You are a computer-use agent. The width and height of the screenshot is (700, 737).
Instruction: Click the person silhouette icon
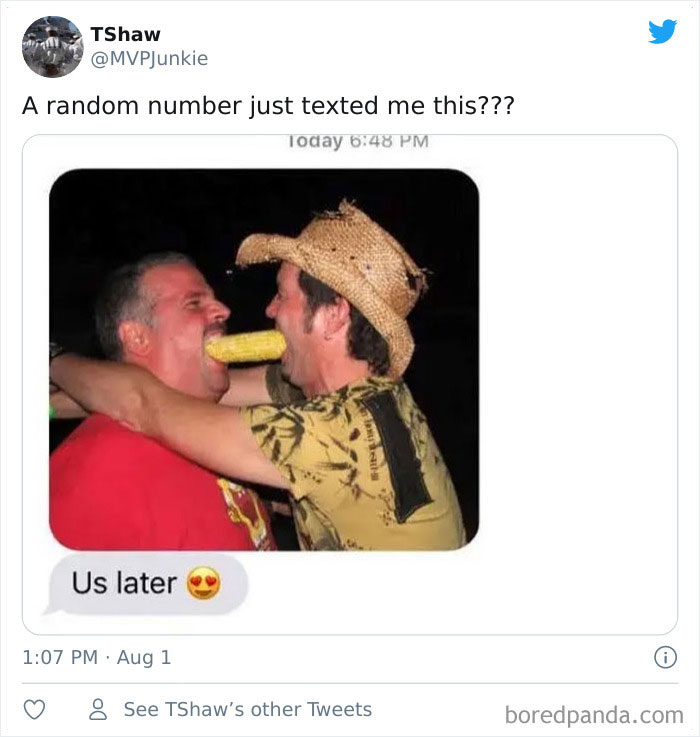point(98,709)
